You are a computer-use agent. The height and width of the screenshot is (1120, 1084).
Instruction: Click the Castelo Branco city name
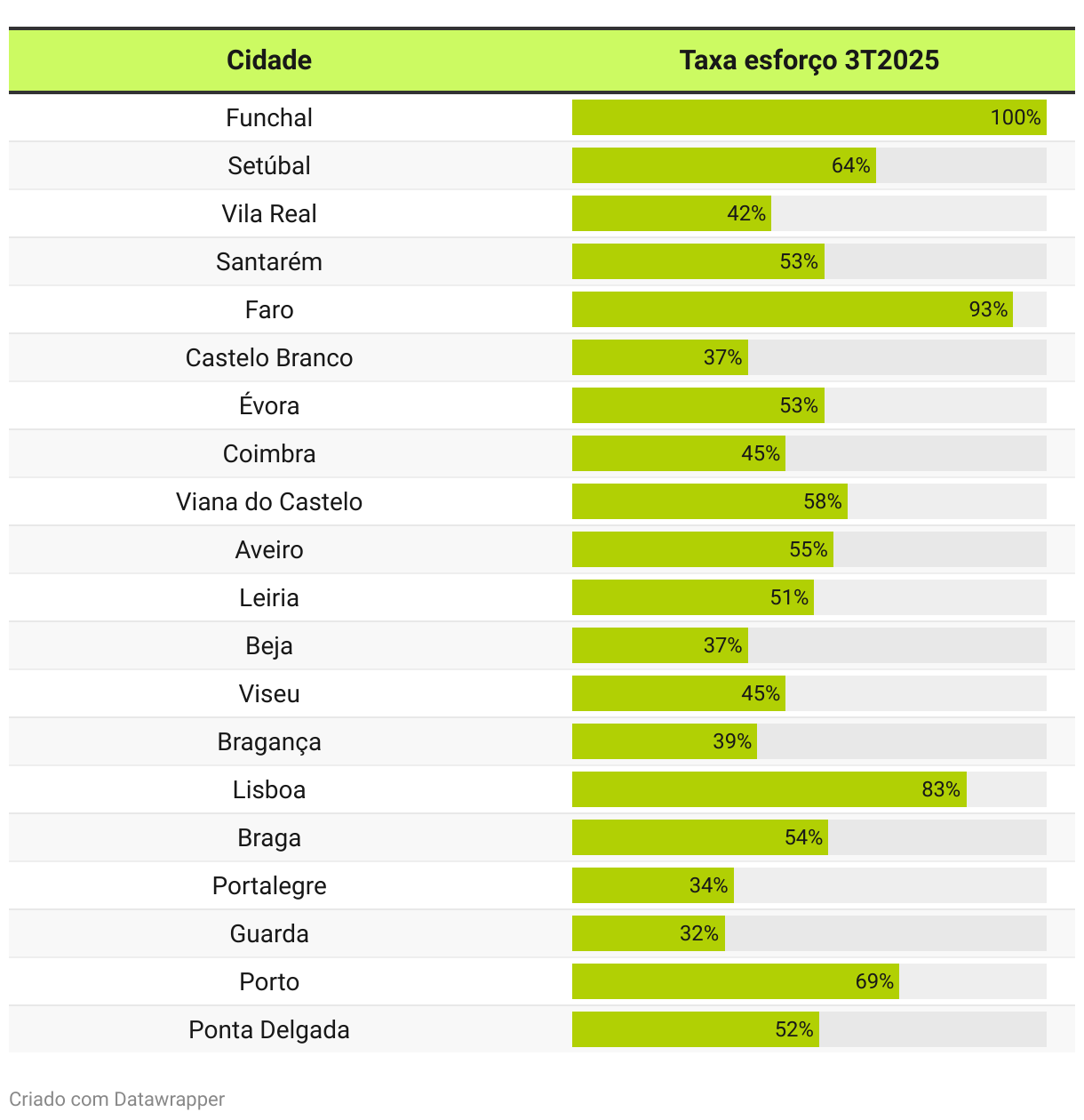[x=269, y=357]
